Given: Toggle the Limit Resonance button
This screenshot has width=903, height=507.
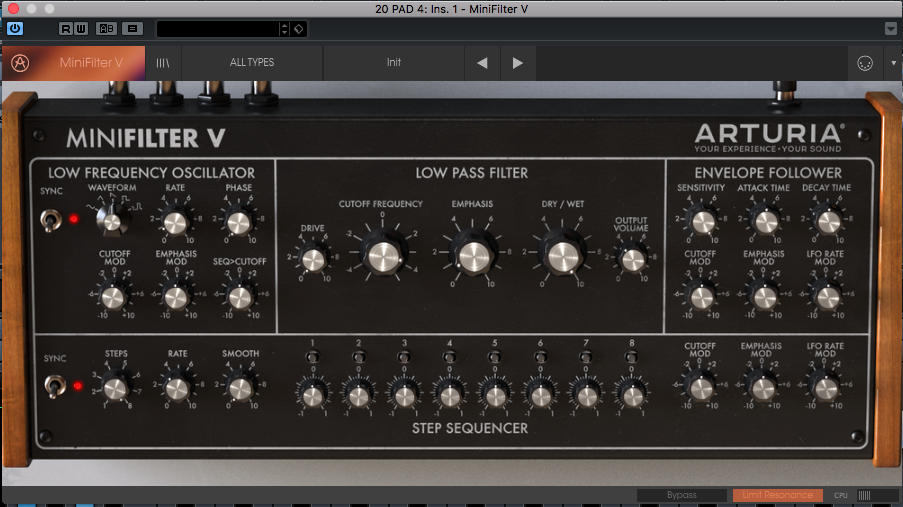Looking at the screenshot, I should coord(777,495).
